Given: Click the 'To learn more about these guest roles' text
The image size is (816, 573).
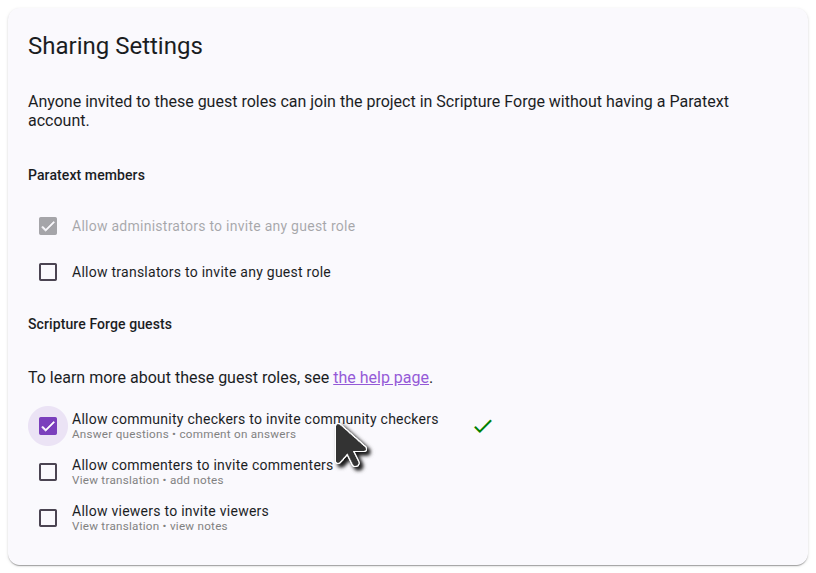Looking at the screenshot, I should 178,378.
